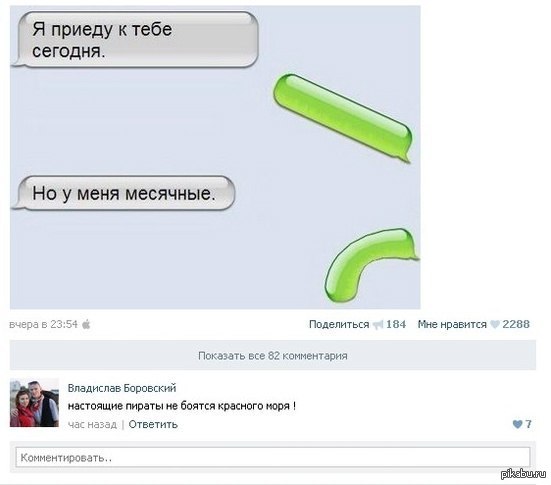The image size is (551, 485).
Task: Open the posted chat screenshot image
Action: point(215,157)
